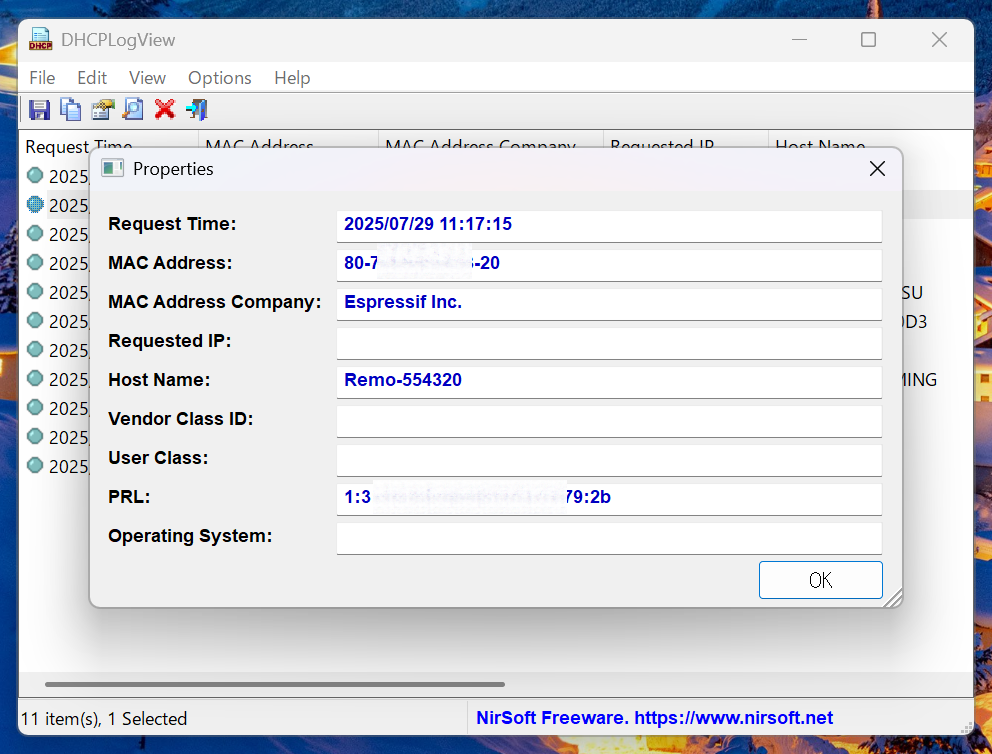
Task: Open the nirsoft.net link in status bar
Action: 733,718
